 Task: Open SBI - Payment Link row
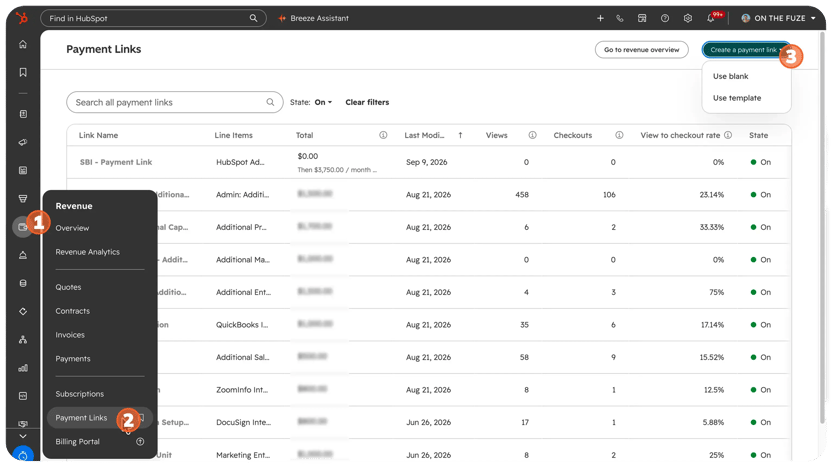(116, 162)
